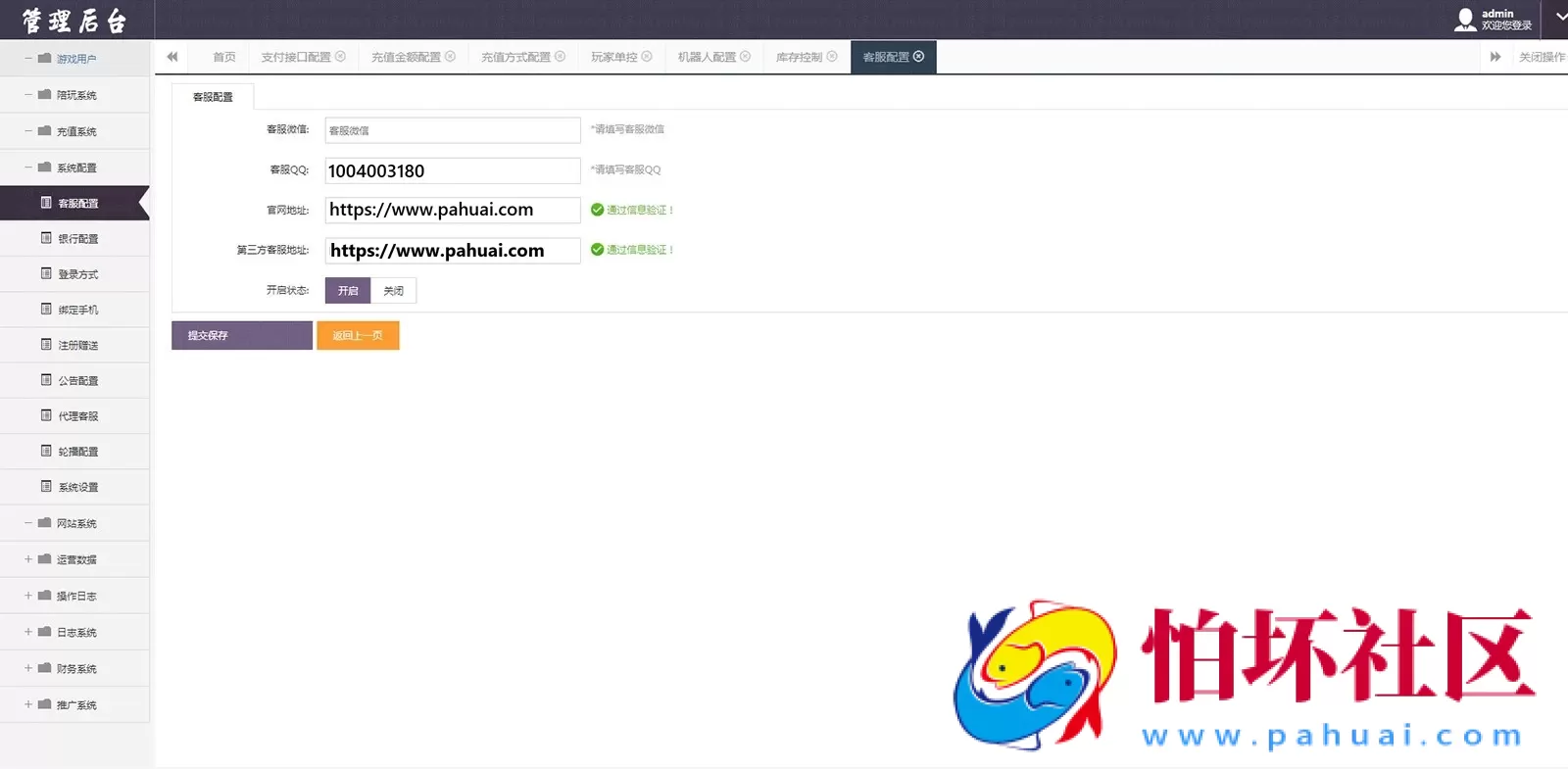
Task: Switch to the 首页 tab
Action: coord(223,57)
